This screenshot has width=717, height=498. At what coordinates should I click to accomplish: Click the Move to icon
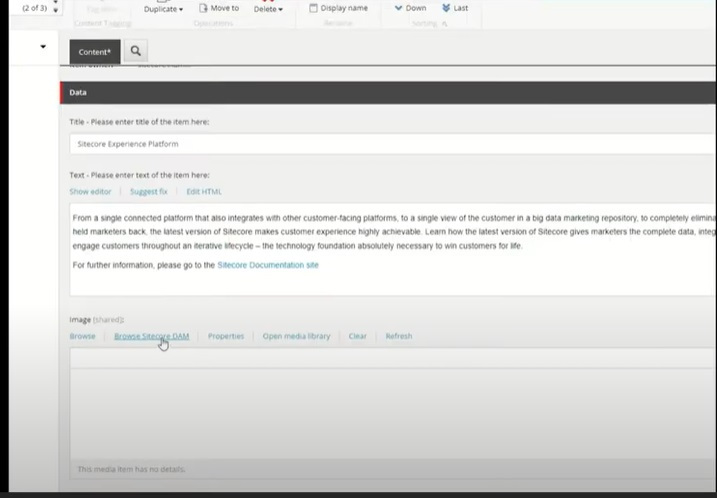(x=203, y=8)
